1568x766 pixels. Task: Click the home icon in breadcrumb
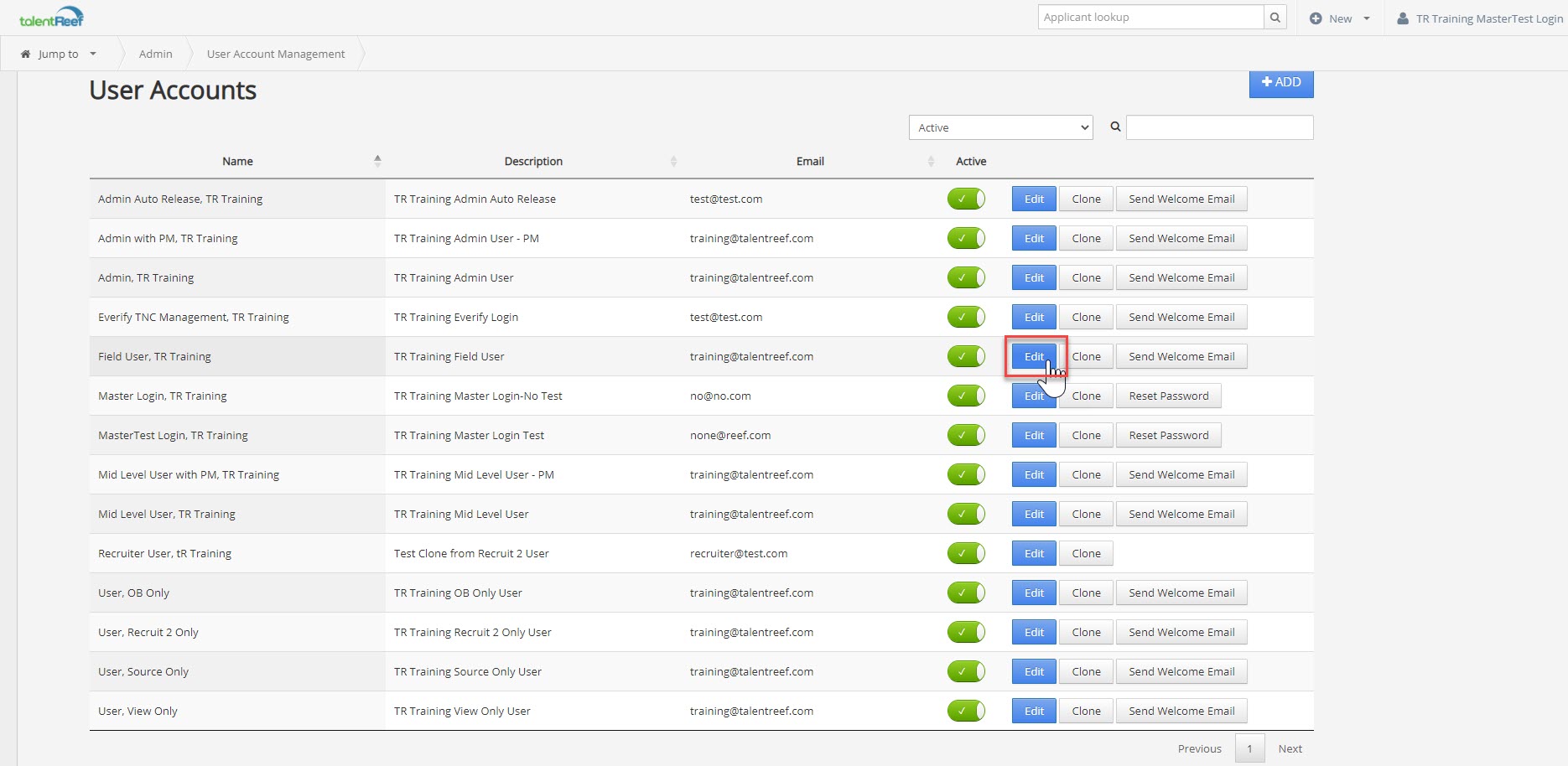pos(25,54)
